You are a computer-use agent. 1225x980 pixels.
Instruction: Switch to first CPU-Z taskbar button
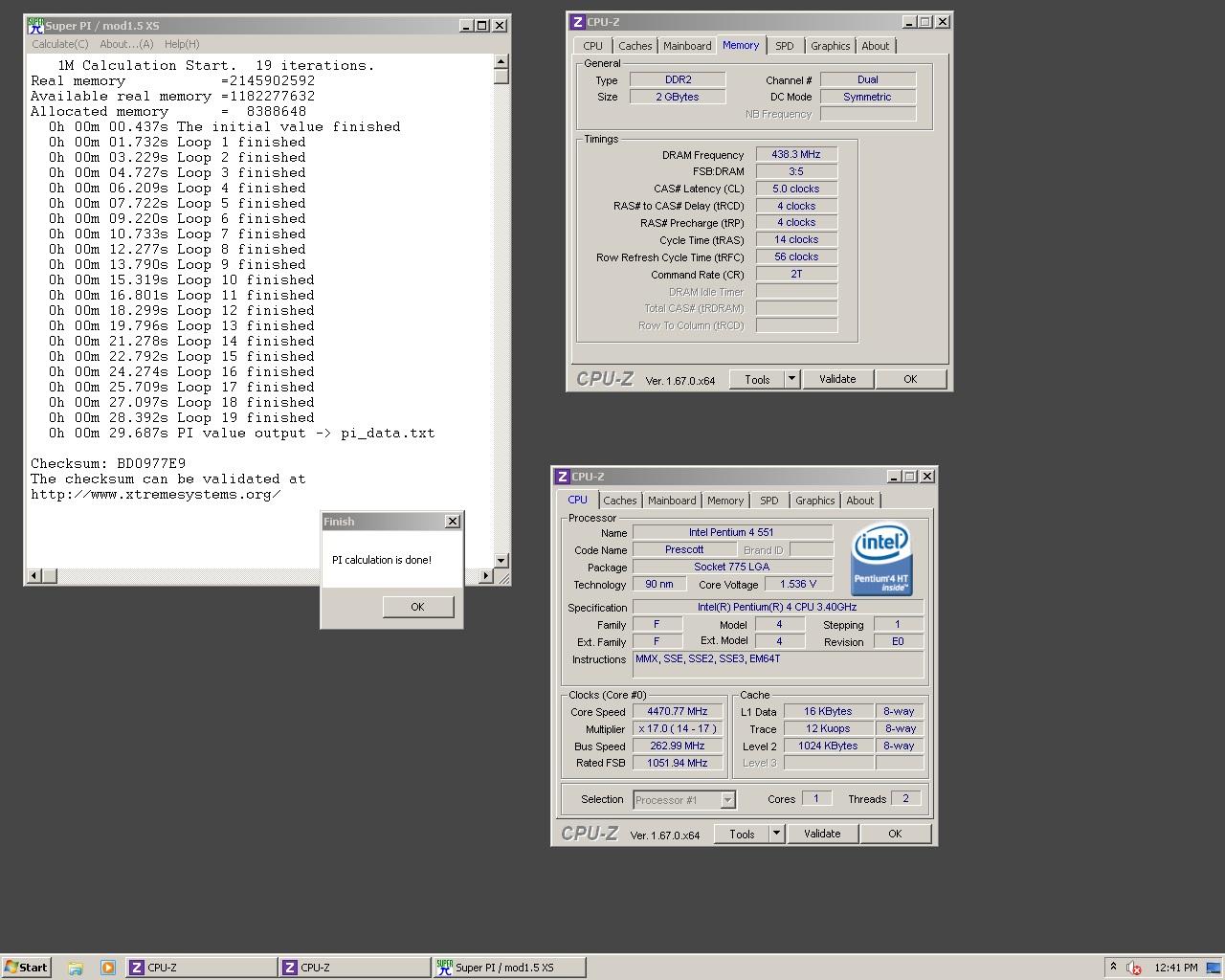click(201, 968)
